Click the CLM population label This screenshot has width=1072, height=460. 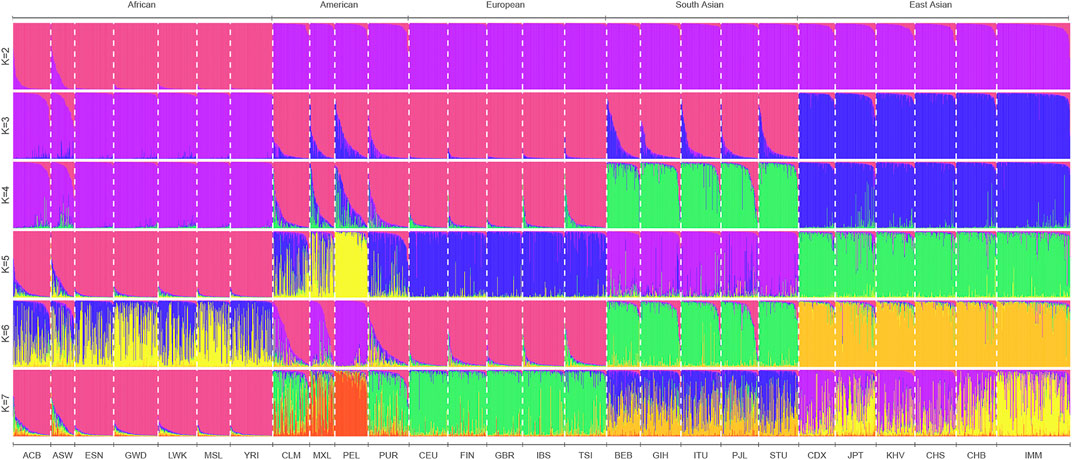291,454
